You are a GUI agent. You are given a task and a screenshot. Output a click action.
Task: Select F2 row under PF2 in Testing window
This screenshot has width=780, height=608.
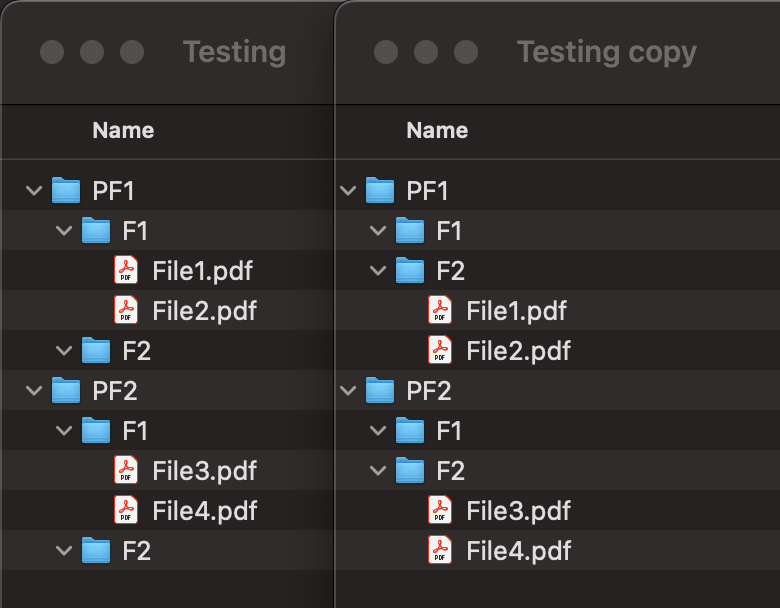(167, 550)
